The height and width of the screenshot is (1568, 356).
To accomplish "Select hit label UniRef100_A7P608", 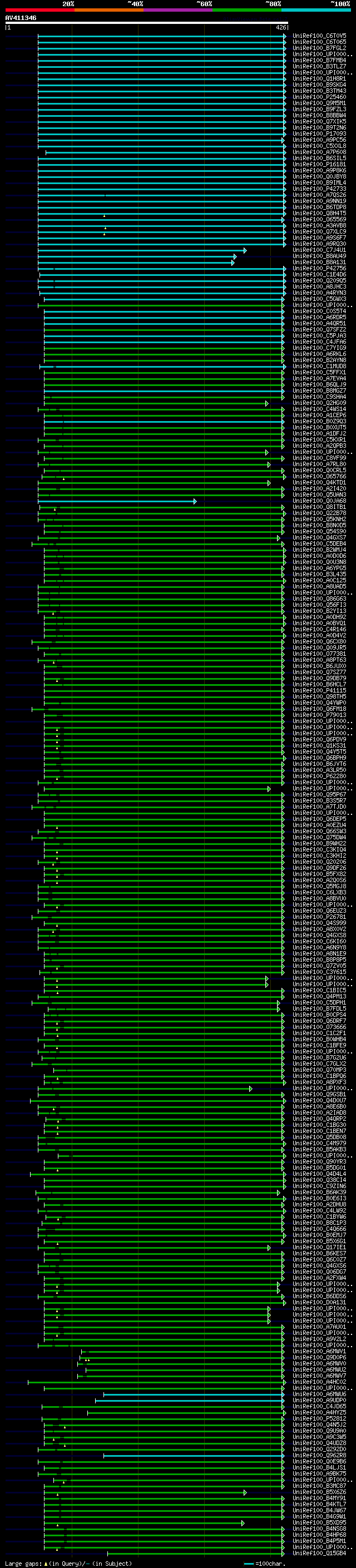I will (319, 152).
